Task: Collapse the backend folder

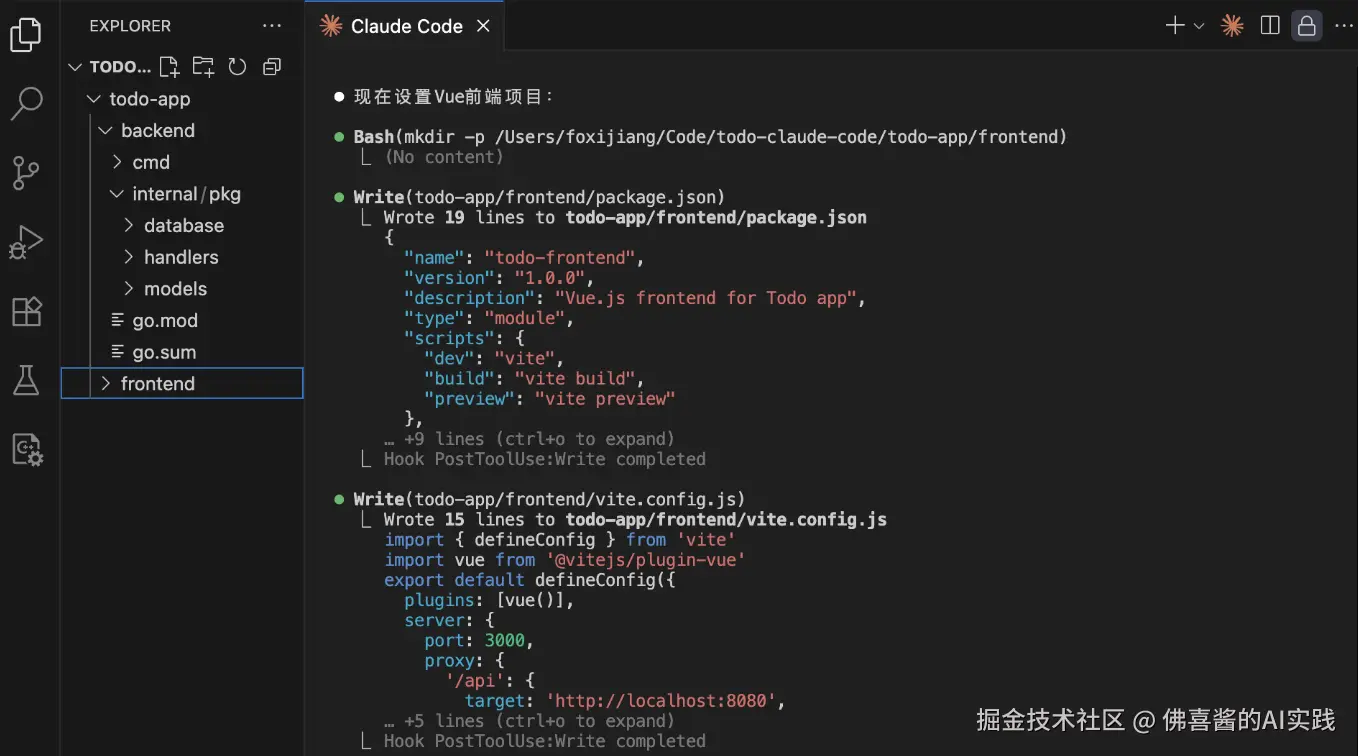Action: [106, 131]
